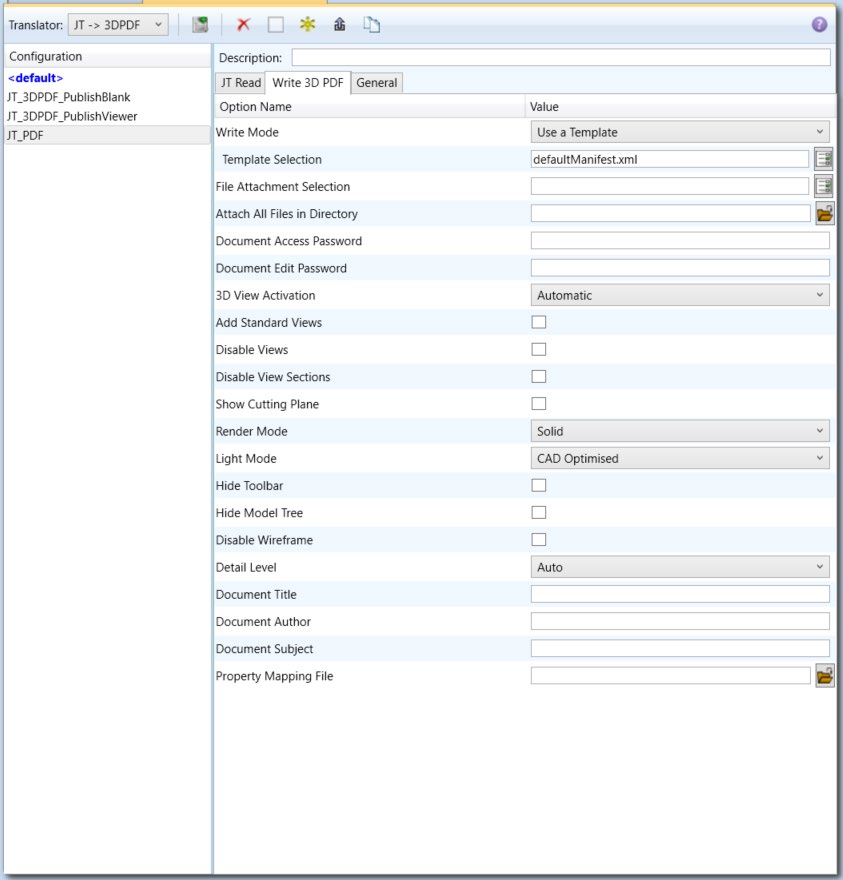
Task: Open the Light Mode dropdown
Action: pos(680,459)
